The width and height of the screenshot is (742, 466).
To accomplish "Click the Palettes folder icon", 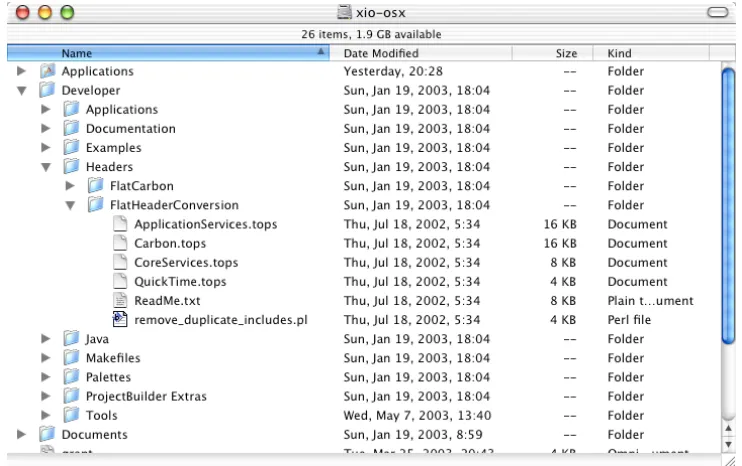I will (x=71, y=377).
